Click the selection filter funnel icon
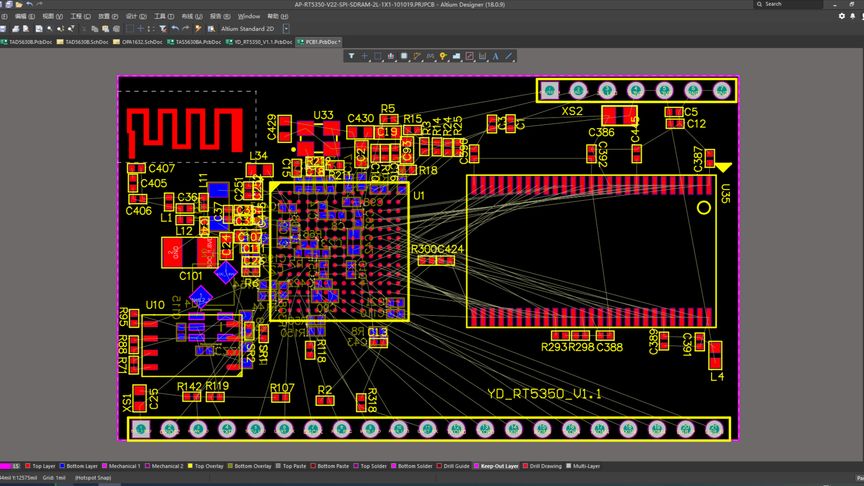Image resolution: width=864 pixels, height=486 pixels. click(x=351, y=56)
